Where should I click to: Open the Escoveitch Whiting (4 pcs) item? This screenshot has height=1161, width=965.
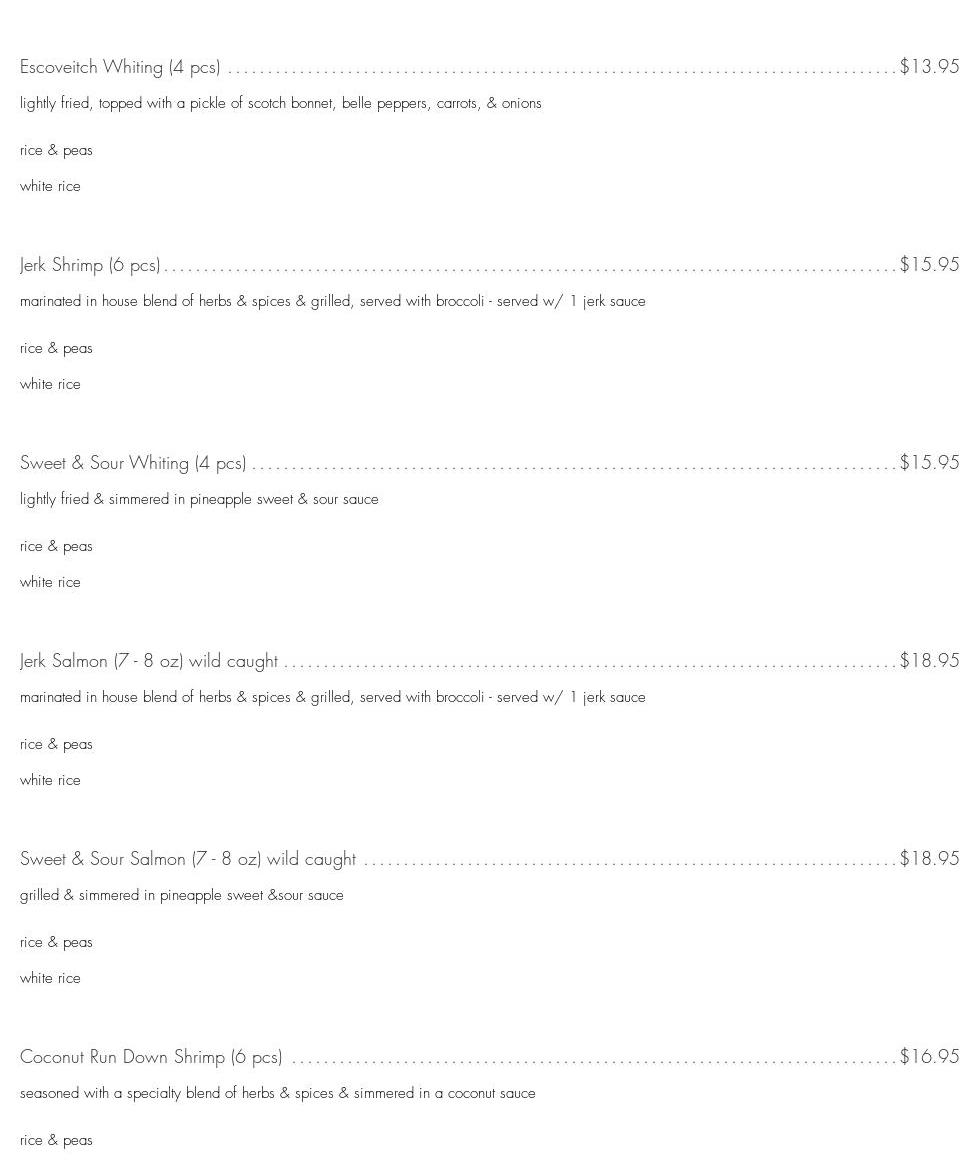[x=120, y=67]
